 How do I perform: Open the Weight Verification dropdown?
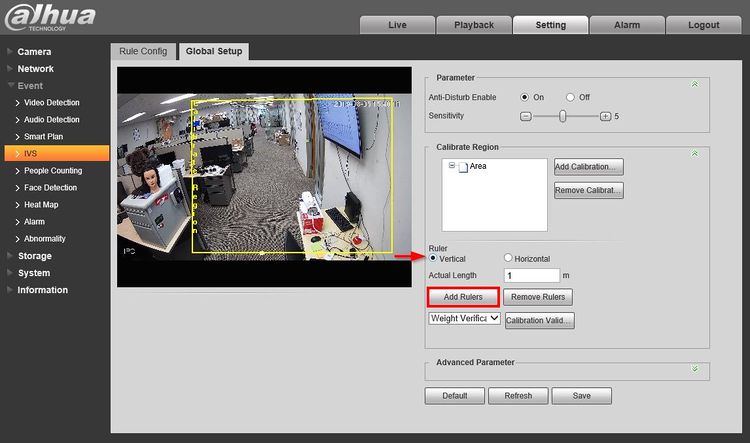[x=464, y=319]
